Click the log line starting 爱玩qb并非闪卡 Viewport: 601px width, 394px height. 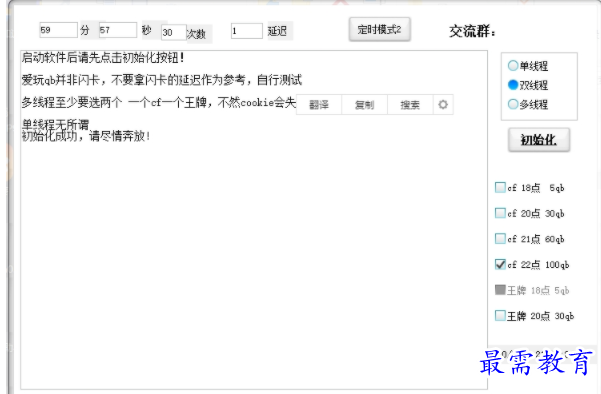162,80
